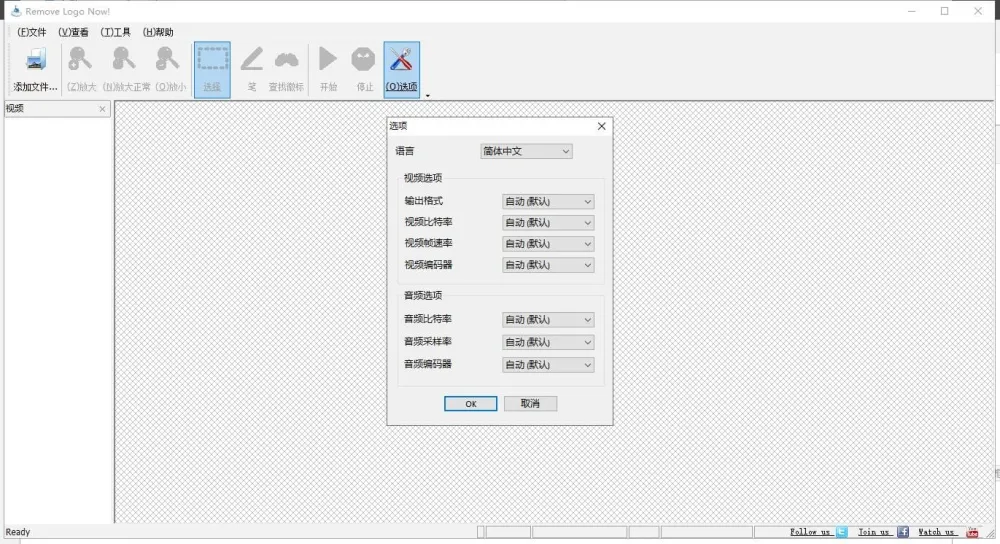Open the 选项 options toolbar icon
This screenshot has height=544, width=1000.
coord(401,61)
